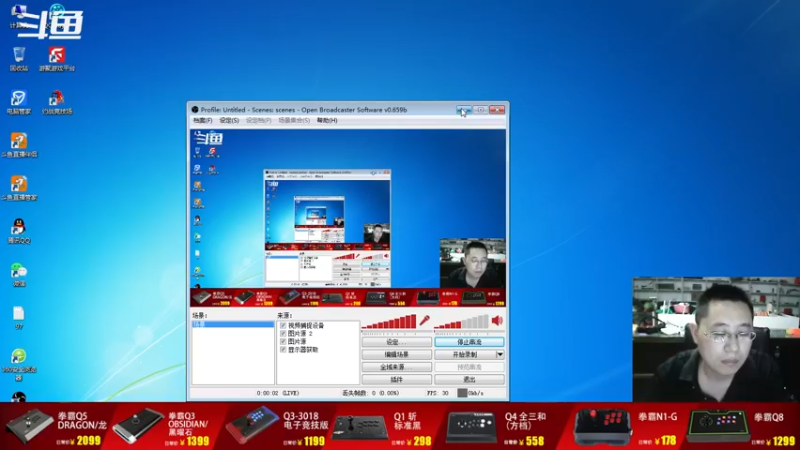
Task: Click 开始录制 to start recording
Action: (x=465, y=354)
